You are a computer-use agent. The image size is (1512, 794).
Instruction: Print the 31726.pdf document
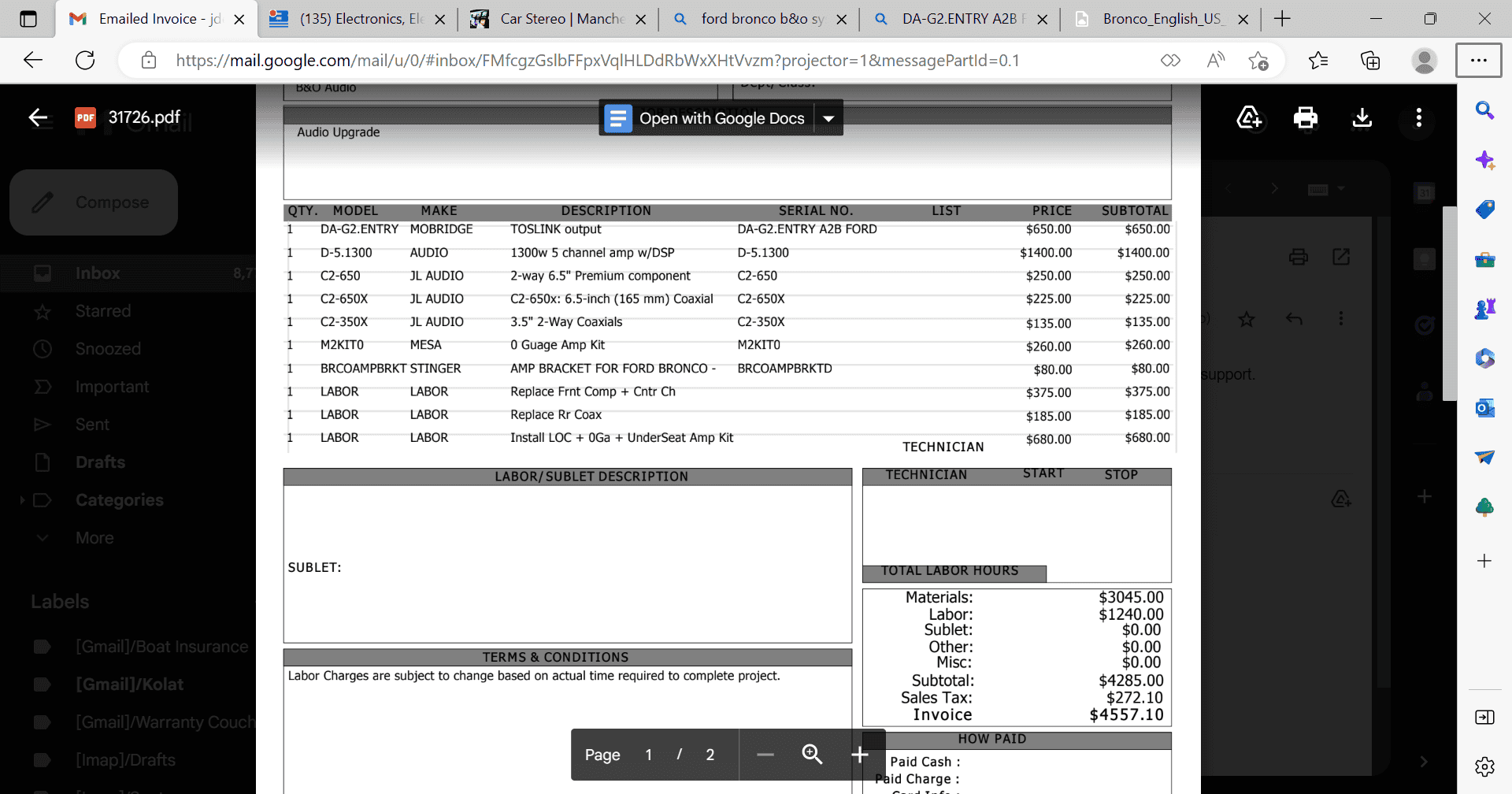point(1306,118)
